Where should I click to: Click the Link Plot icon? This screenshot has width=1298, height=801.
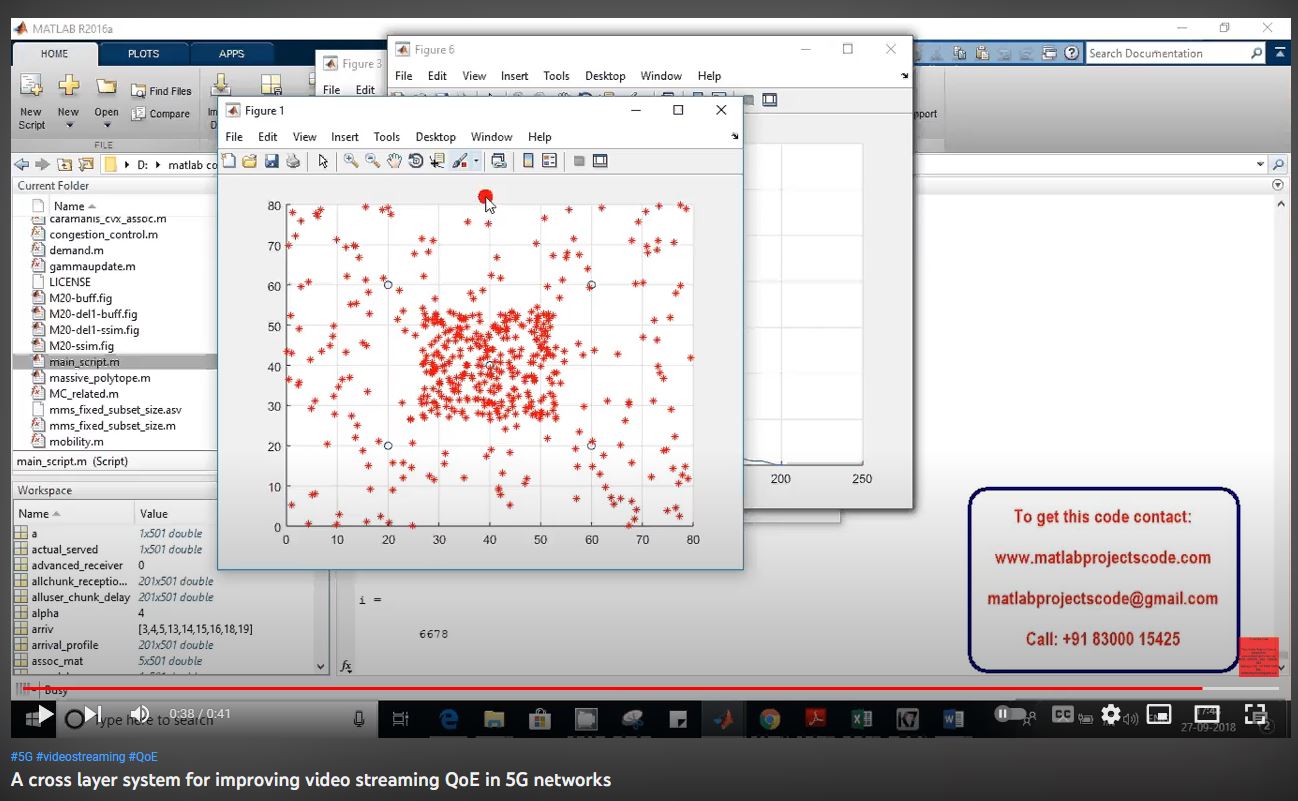click(499, 161)
